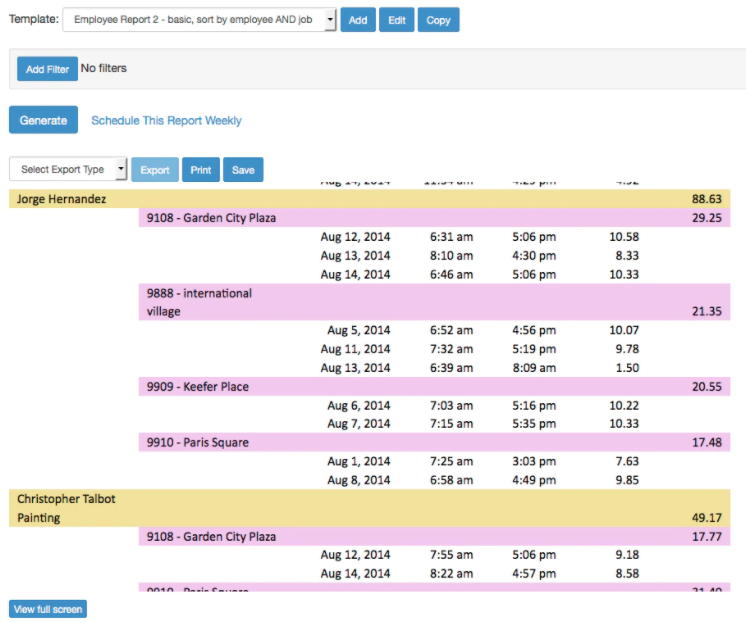Open the Template dropdown list
The image size is (746, 622).
(199, 20)
